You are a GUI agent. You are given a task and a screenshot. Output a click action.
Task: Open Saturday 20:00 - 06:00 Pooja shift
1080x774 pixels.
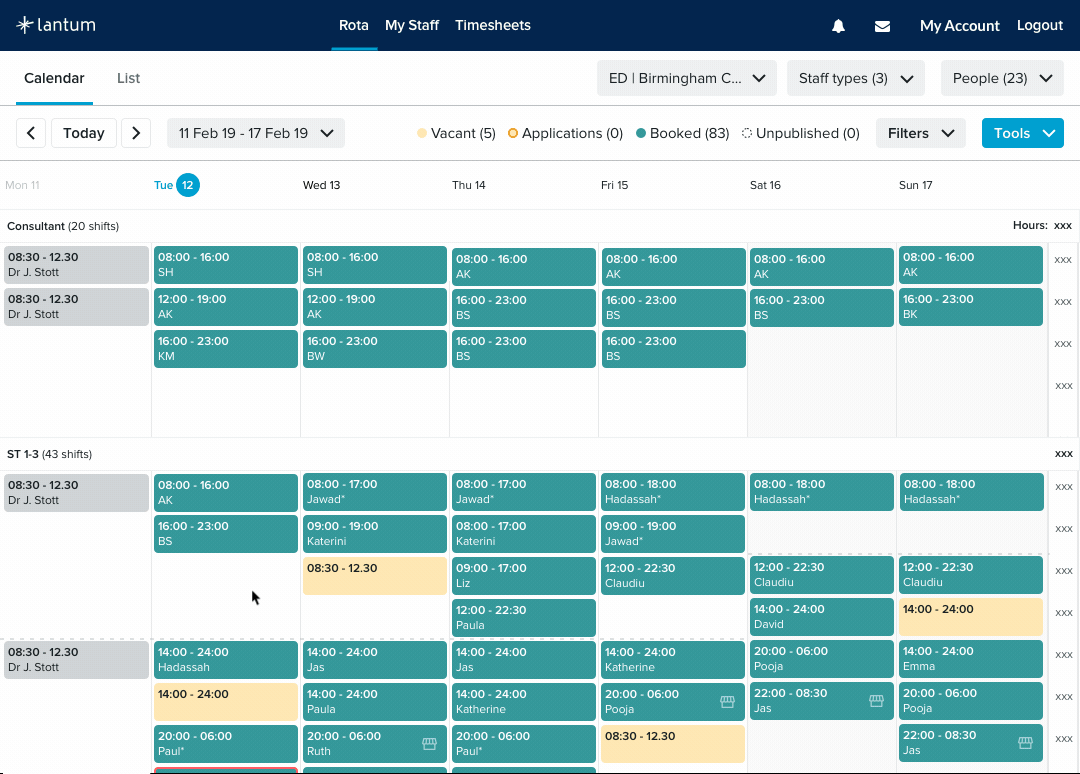(822, 658)
